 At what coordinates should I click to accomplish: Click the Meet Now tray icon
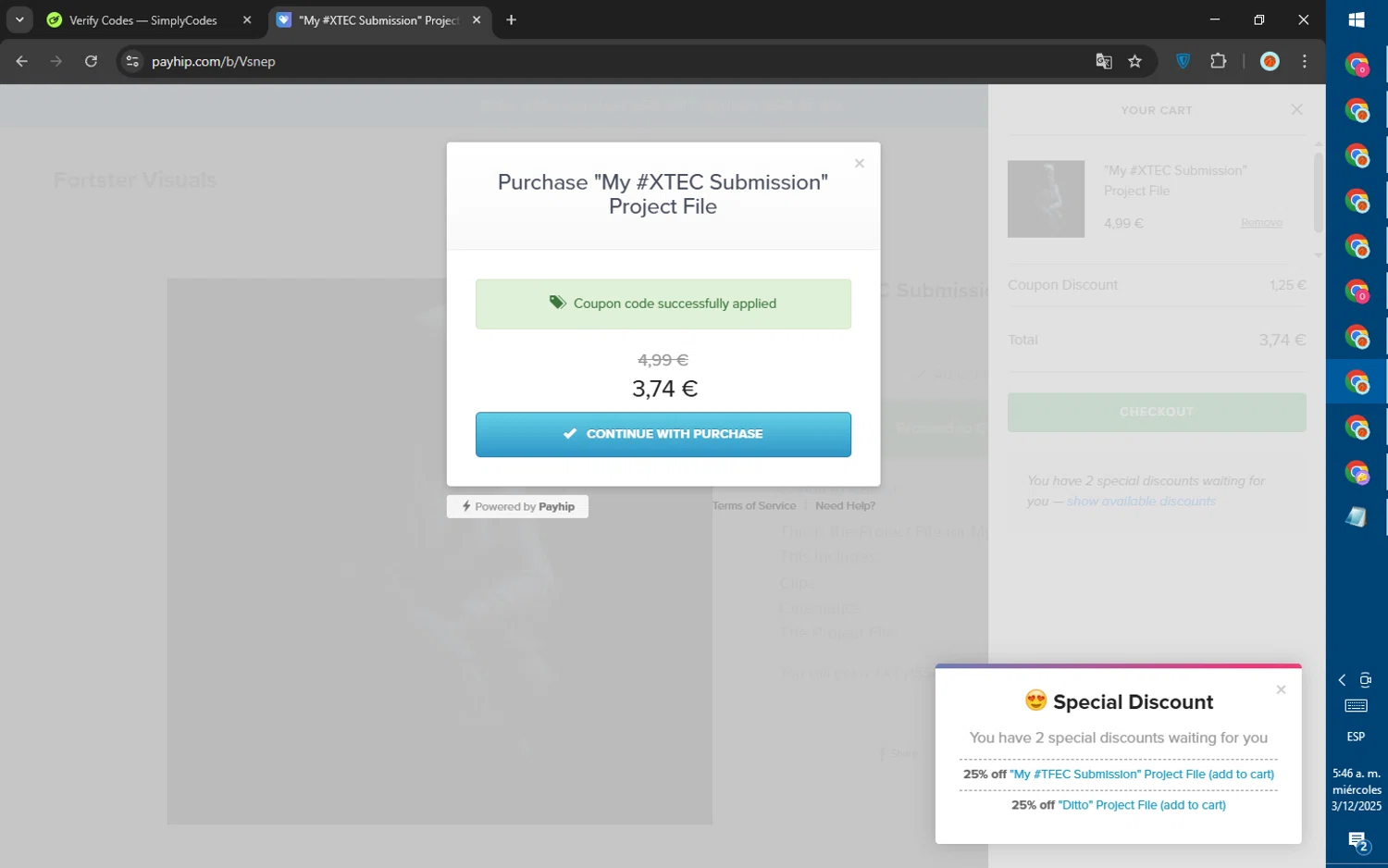click(1366, 680)
